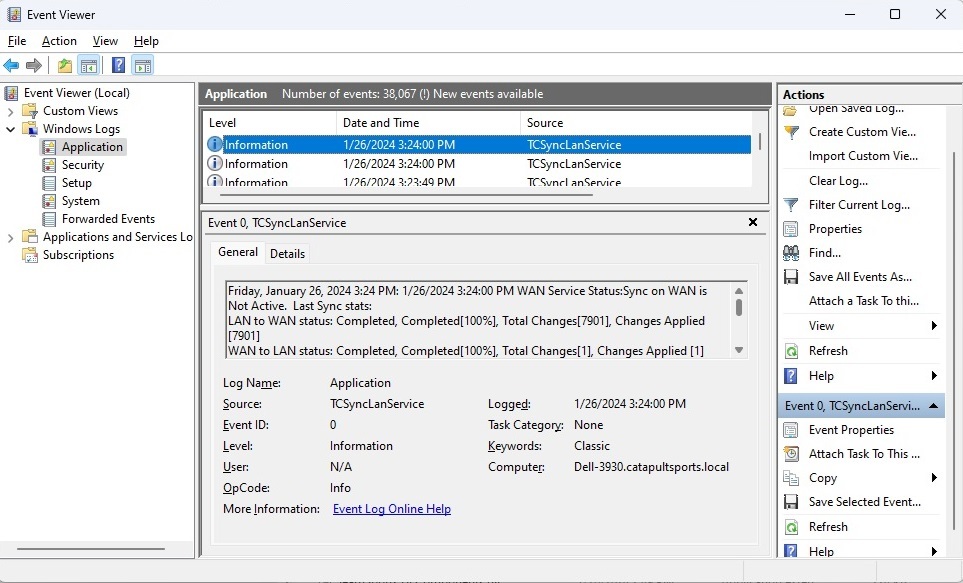Click the Save All Events As disk icon
This screenshot has width=963, height=583.
coord(792,276)
